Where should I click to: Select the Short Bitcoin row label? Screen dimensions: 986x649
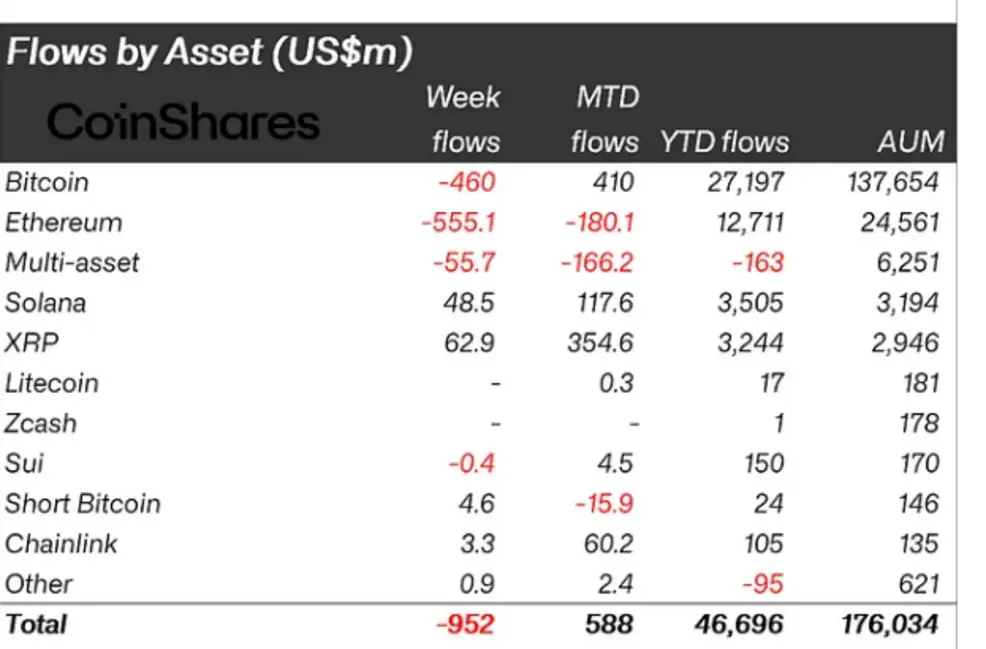83,503
